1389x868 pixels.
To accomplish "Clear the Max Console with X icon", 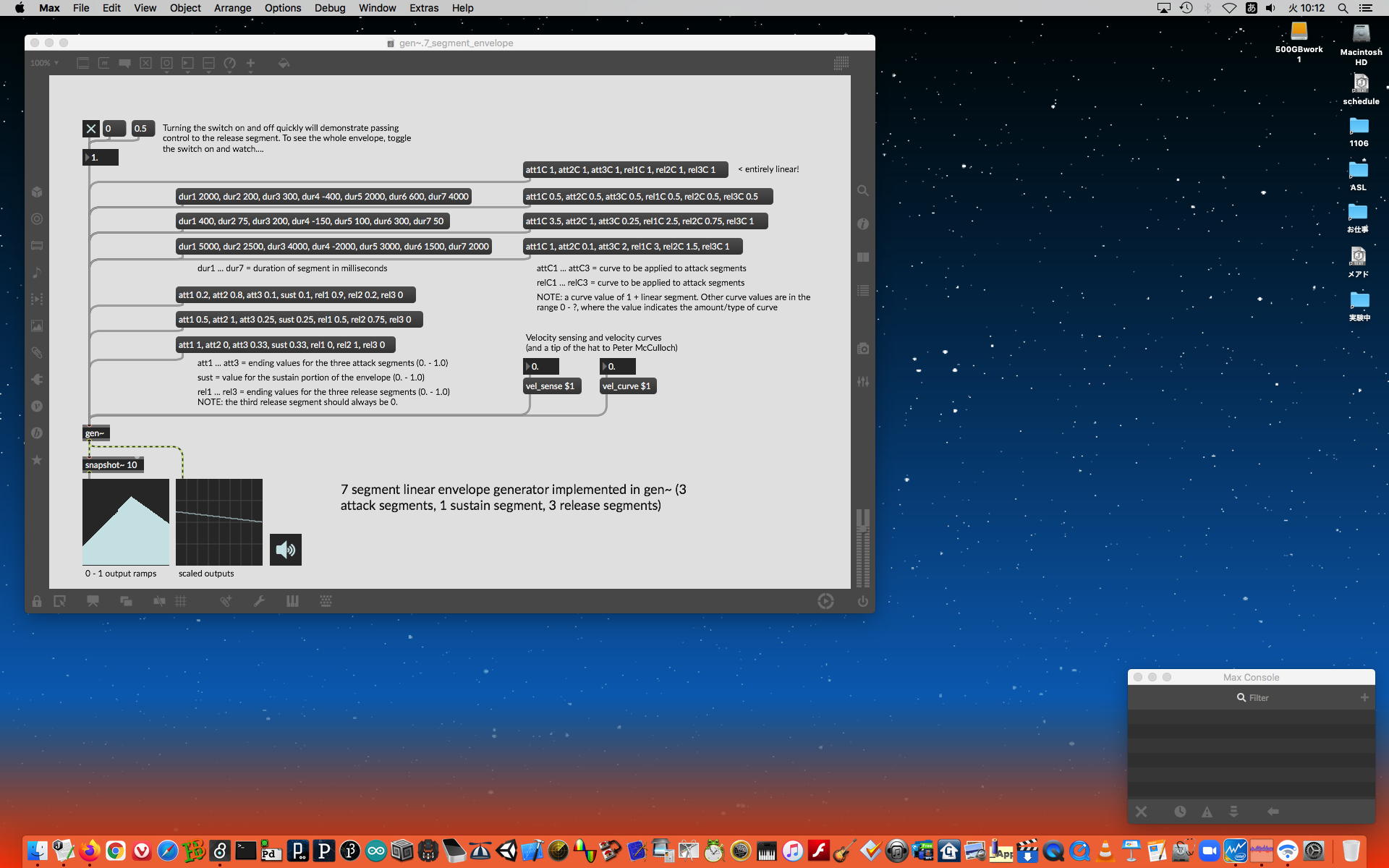I will pyautogui.click(x=1141, y=812).
